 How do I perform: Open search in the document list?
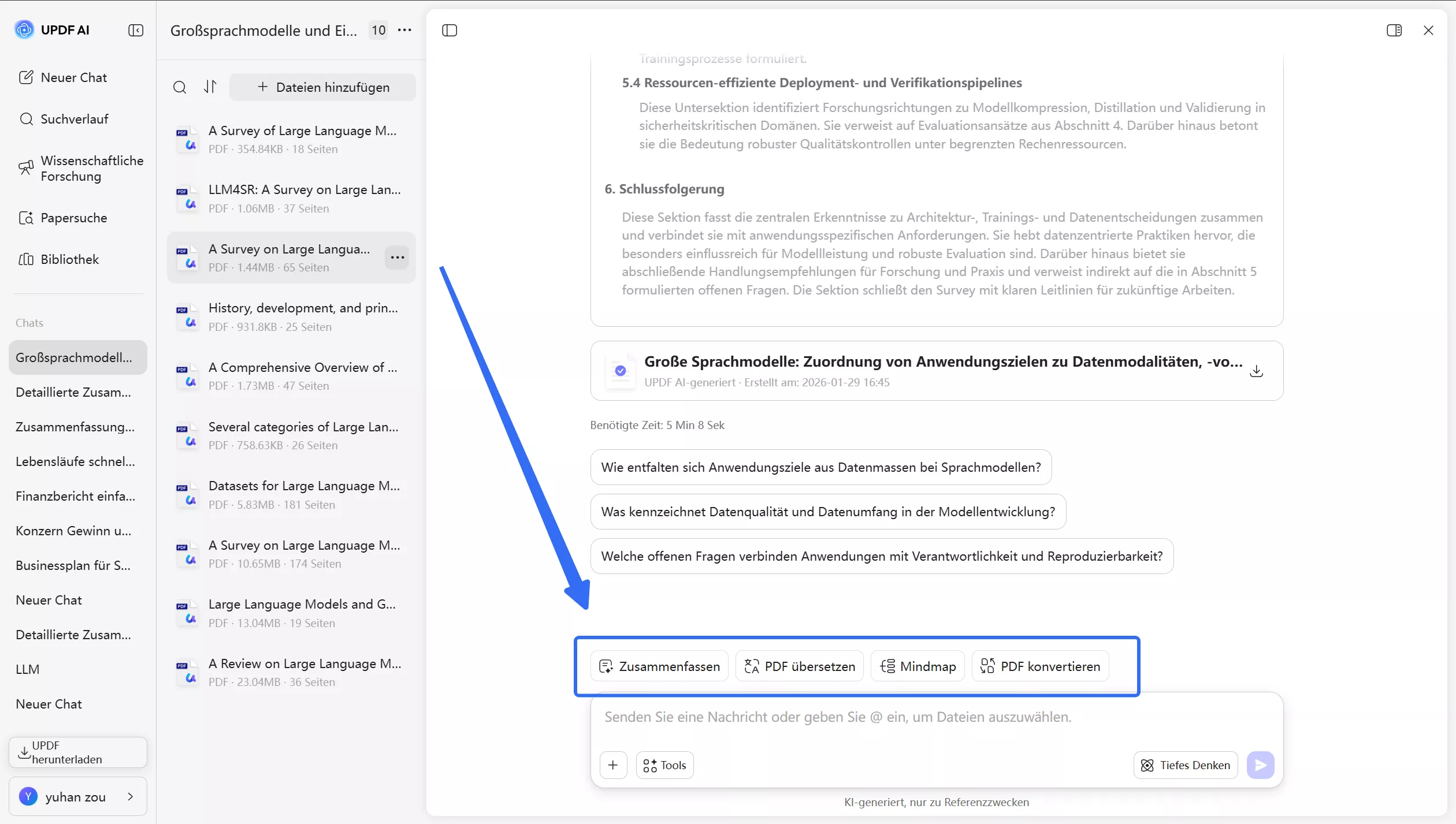(x=180, y=87)
